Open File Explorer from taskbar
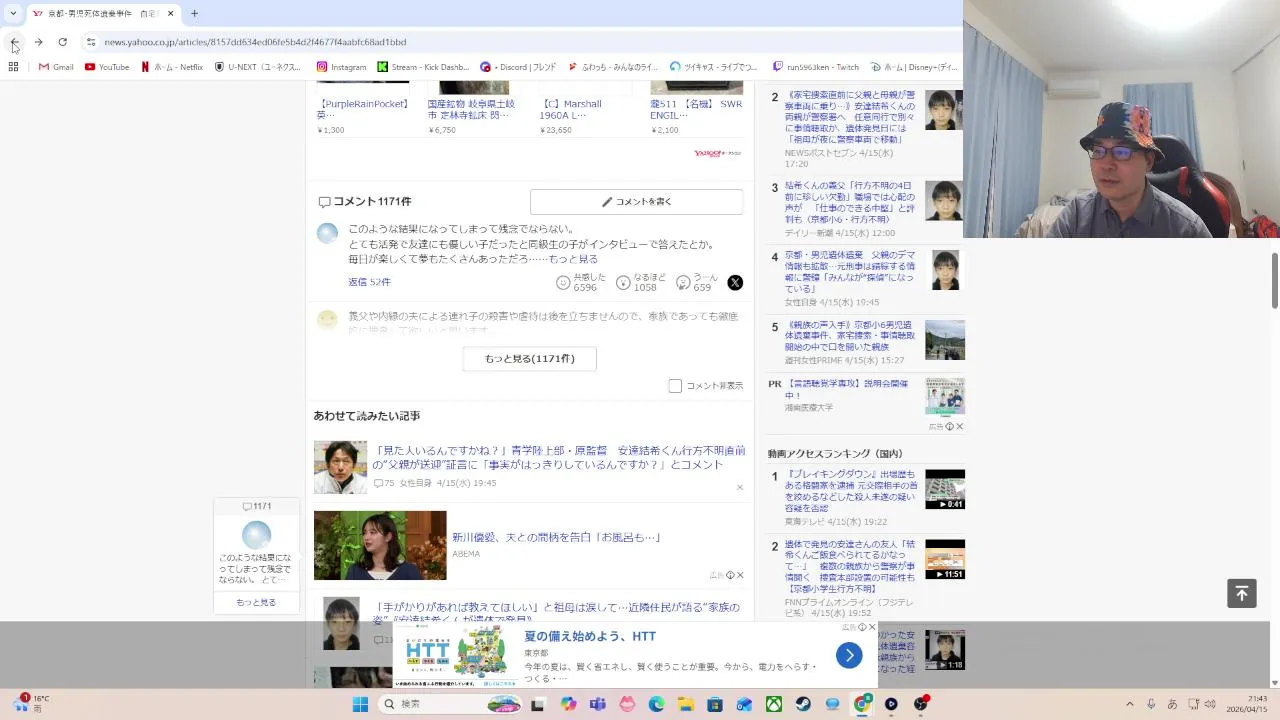Image resolution: width=1280 pixels, height=720 pixels. tap(686, 704)
